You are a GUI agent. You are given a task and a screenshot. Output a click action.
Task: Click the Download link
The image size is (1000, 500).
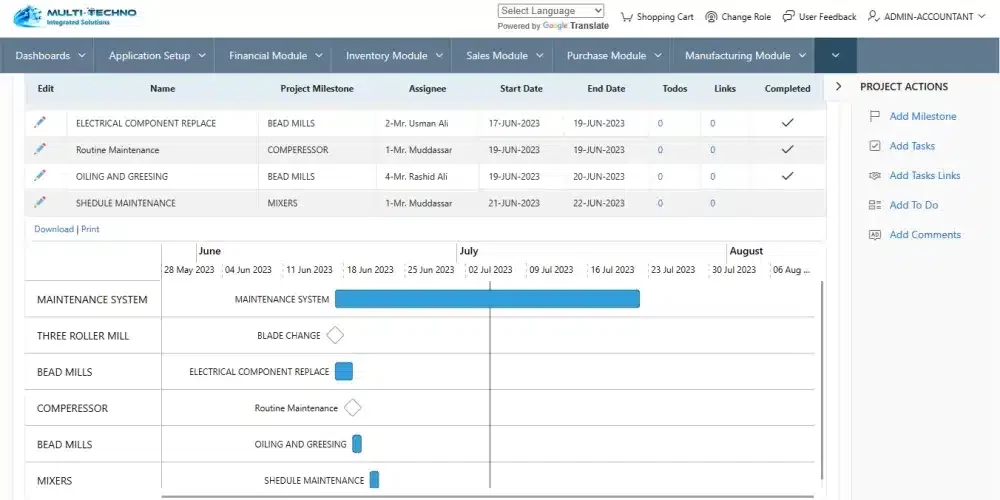click(54, 229)
